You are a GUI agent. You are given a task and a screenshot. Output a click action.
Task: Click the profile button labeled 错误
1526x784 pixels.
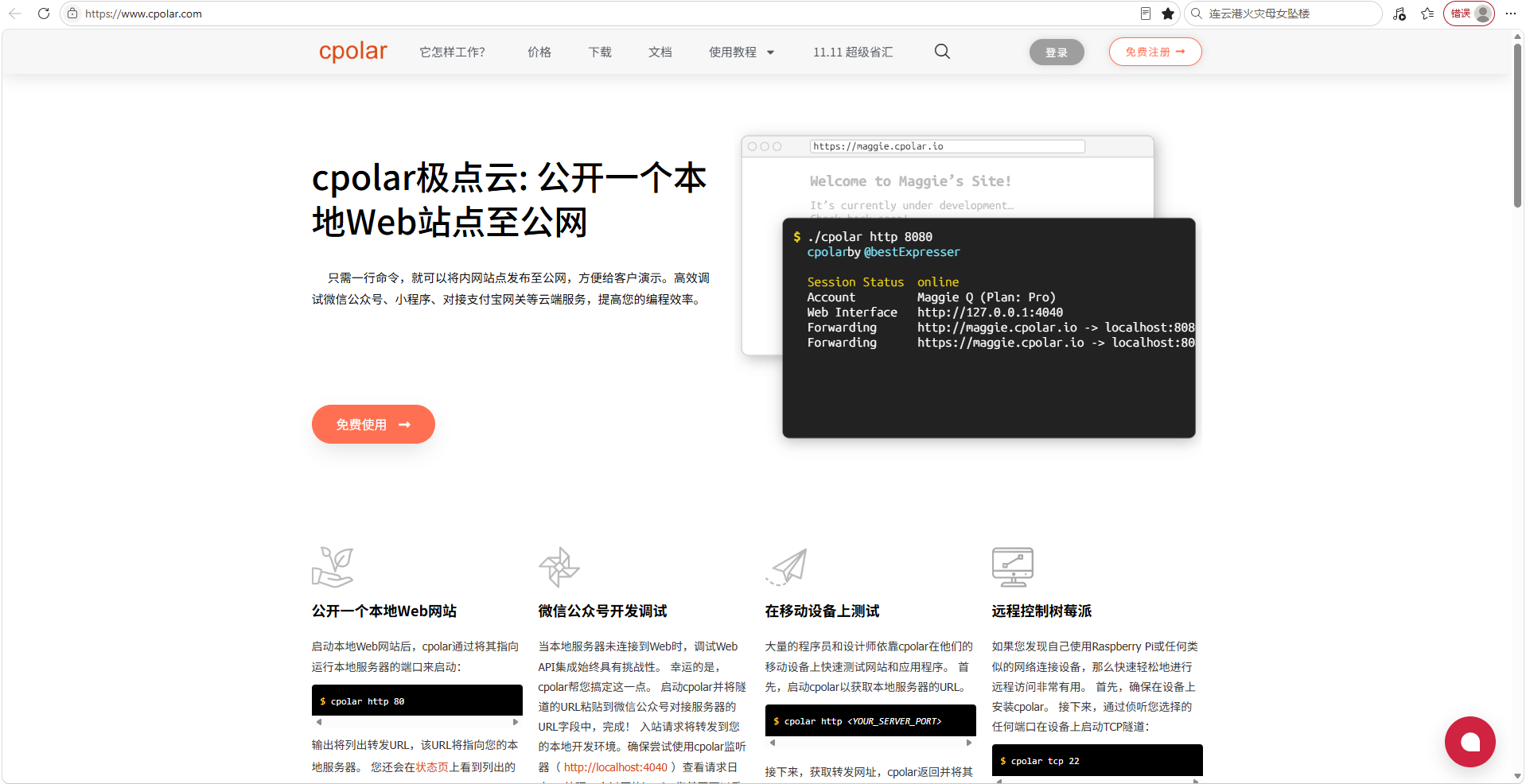(1469, 14)
